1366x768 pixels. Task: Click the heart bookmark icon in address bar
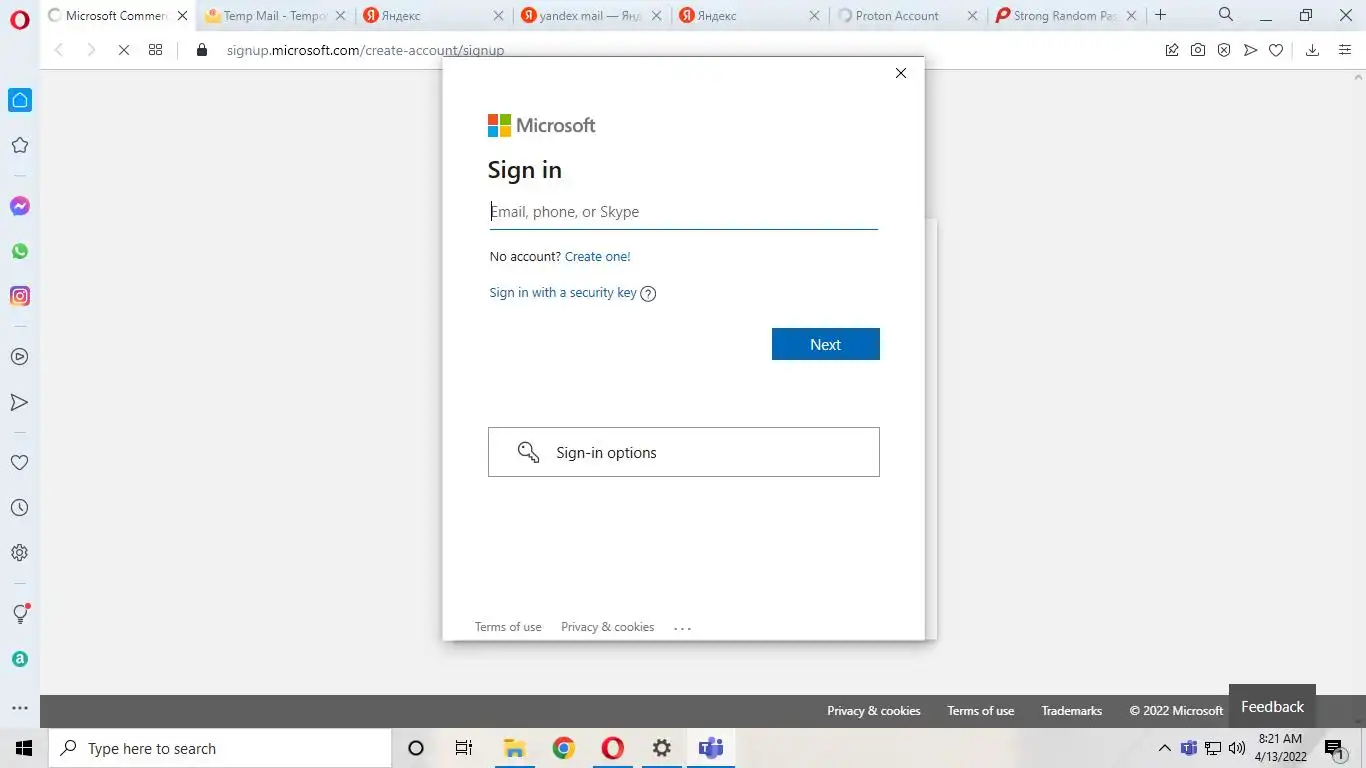(1276, 50)
